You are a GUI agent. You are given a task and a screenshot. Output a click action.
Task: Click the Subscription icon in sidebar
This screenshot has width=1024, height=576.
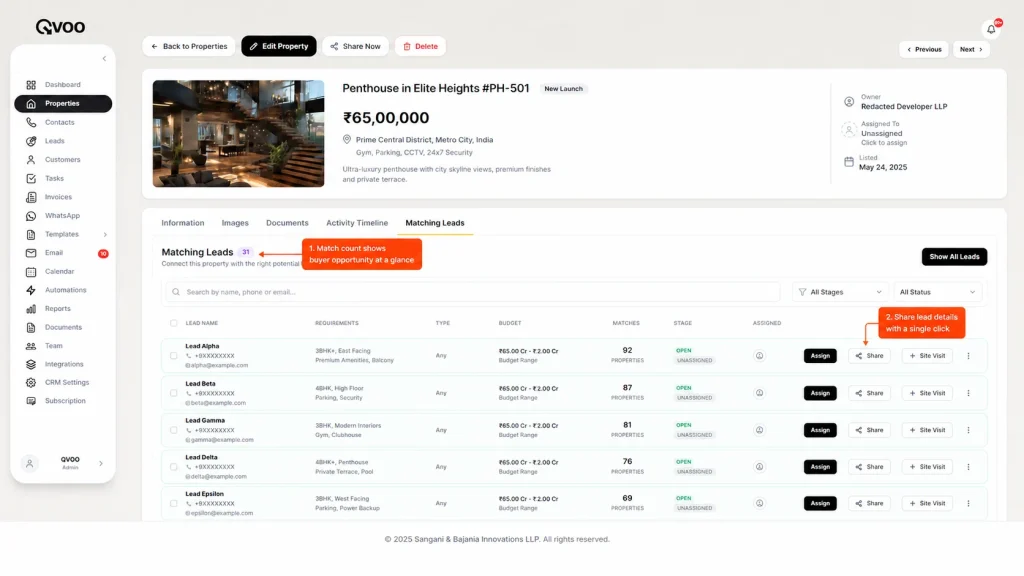(31, 401)
